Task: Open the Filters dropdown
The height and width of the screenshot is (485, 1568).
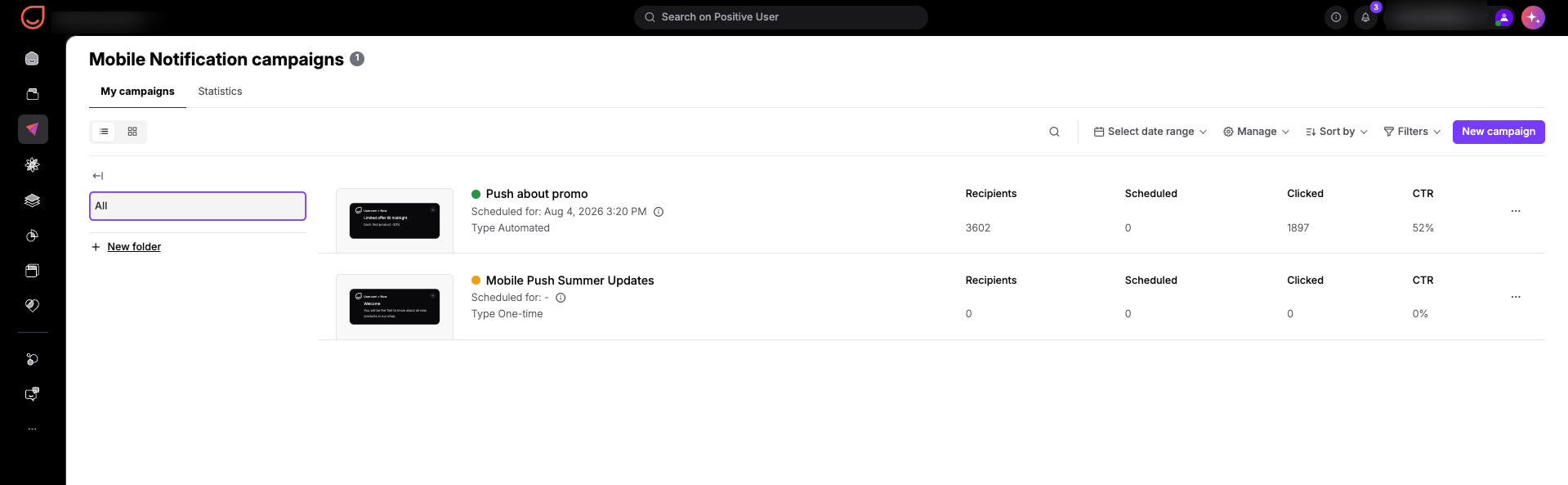Action: click(1412, 132)
